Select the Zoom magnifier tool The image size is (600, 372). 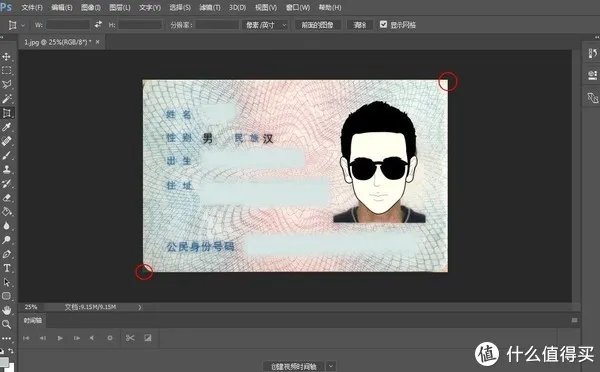7,324
